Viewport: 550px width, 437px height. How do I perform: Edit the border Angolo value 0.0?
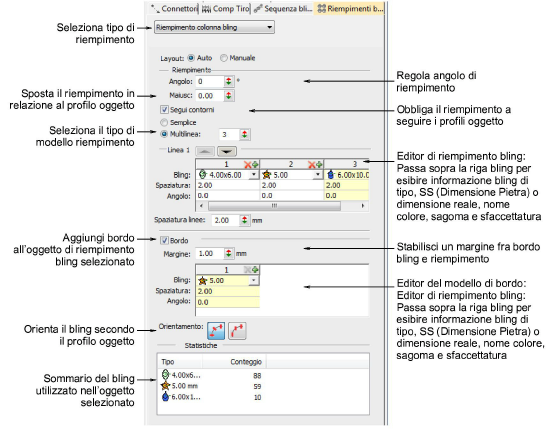[x=228, y=302]
